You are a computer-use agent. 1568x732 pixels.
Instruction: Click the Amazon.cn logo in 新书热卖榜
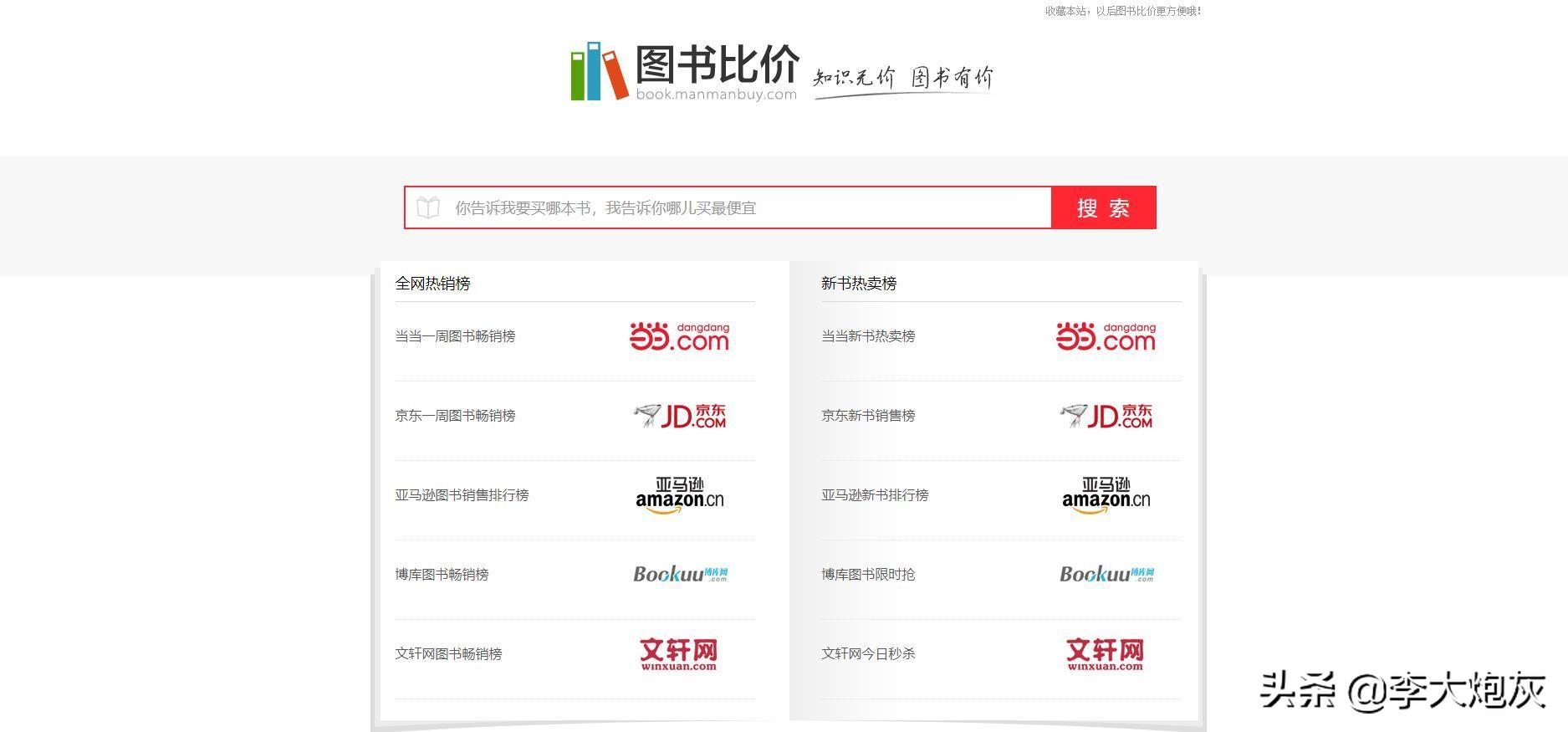tap(1106, 495)
